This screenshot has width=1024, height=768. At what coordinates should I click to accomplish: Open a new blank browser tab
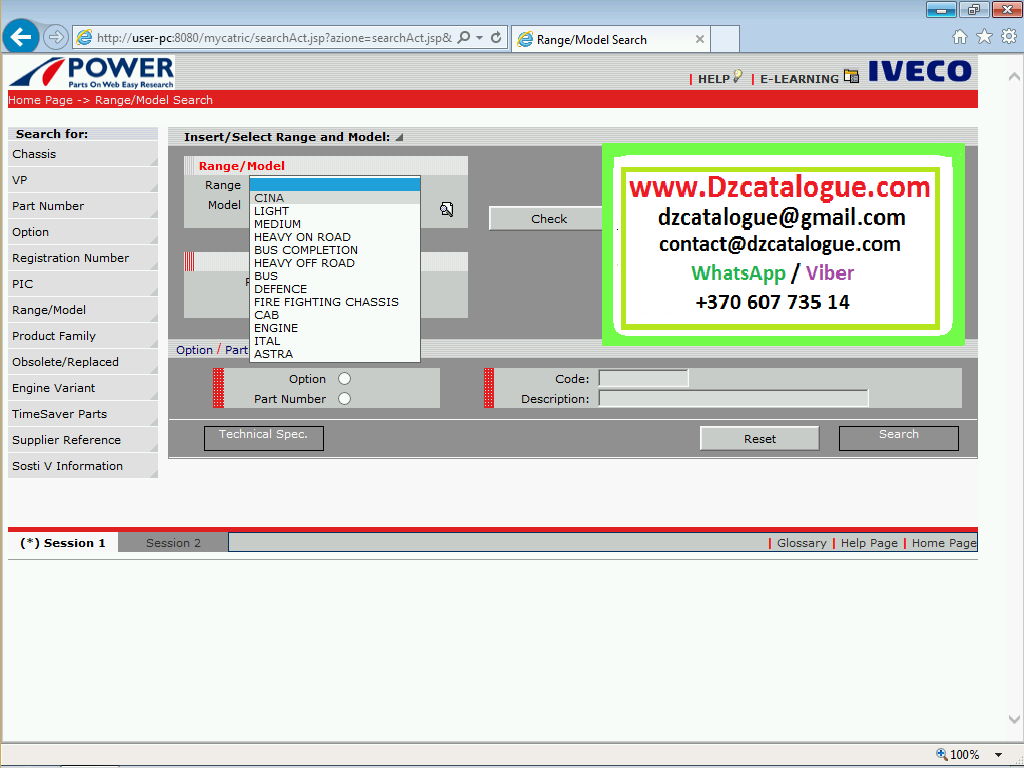[x=724, y=39]
